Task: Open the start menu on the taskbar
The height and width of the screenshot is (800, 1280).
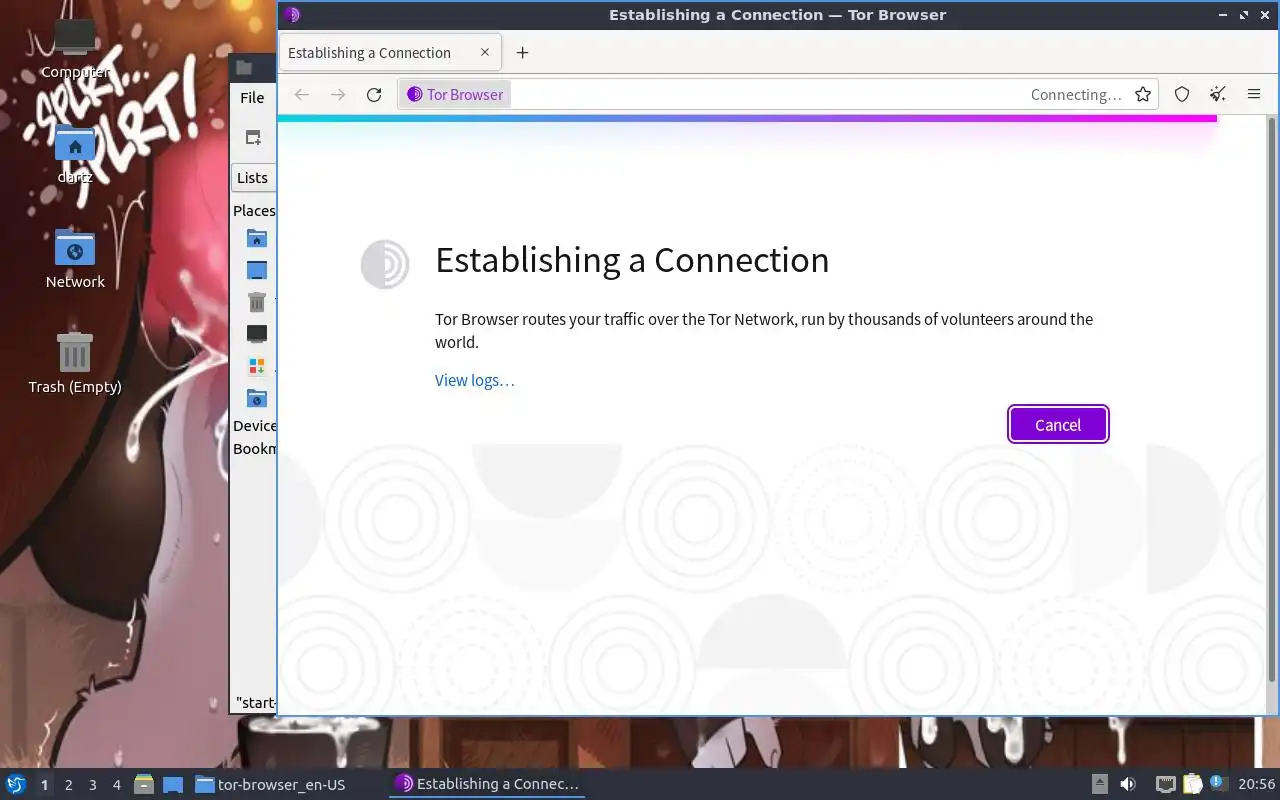Action: point(15,784)
